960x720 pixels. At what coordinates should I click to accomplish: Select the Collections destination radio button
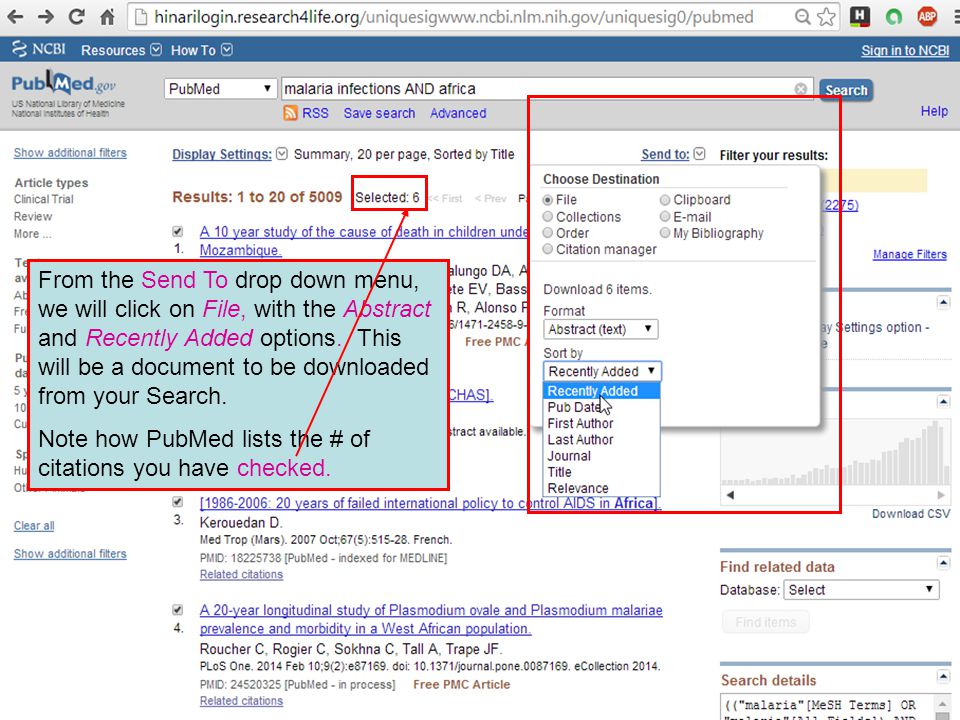548,217
